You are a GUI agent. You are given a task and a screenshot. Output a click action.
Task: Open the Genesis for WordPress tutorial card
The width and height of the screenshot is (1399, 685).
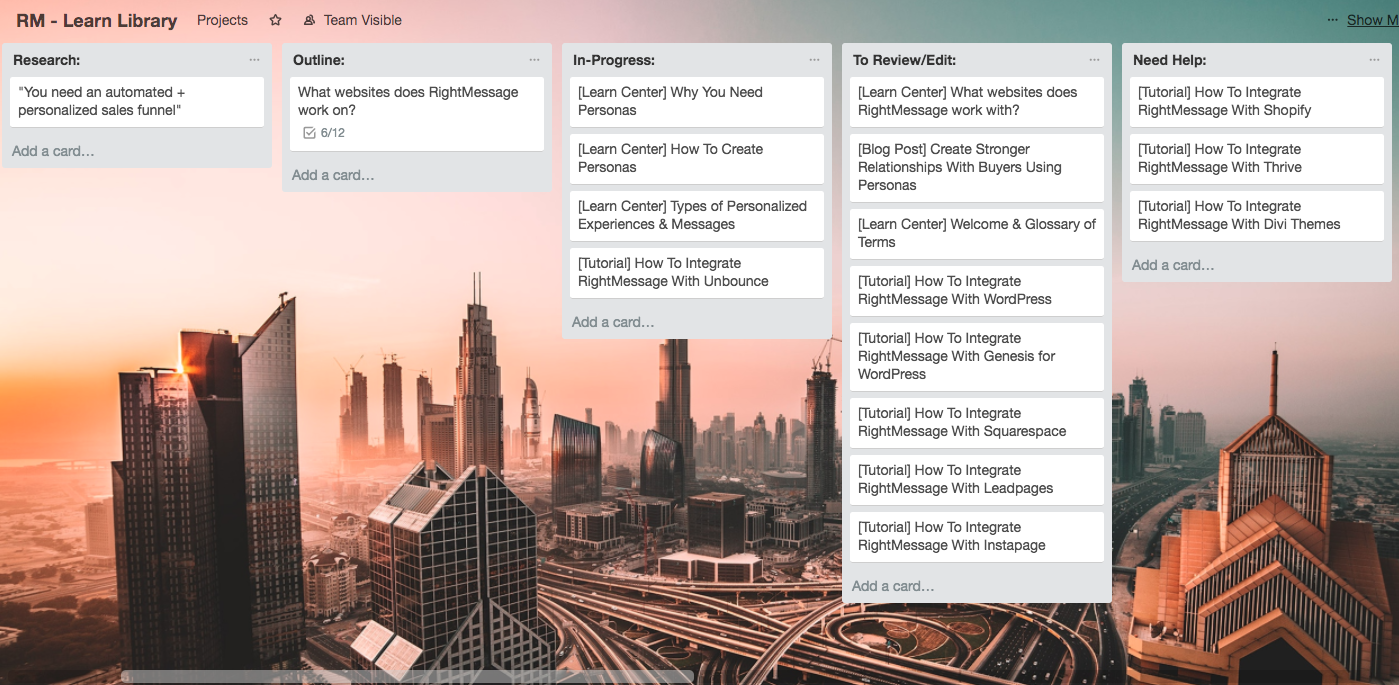click(x=977, y=357)
